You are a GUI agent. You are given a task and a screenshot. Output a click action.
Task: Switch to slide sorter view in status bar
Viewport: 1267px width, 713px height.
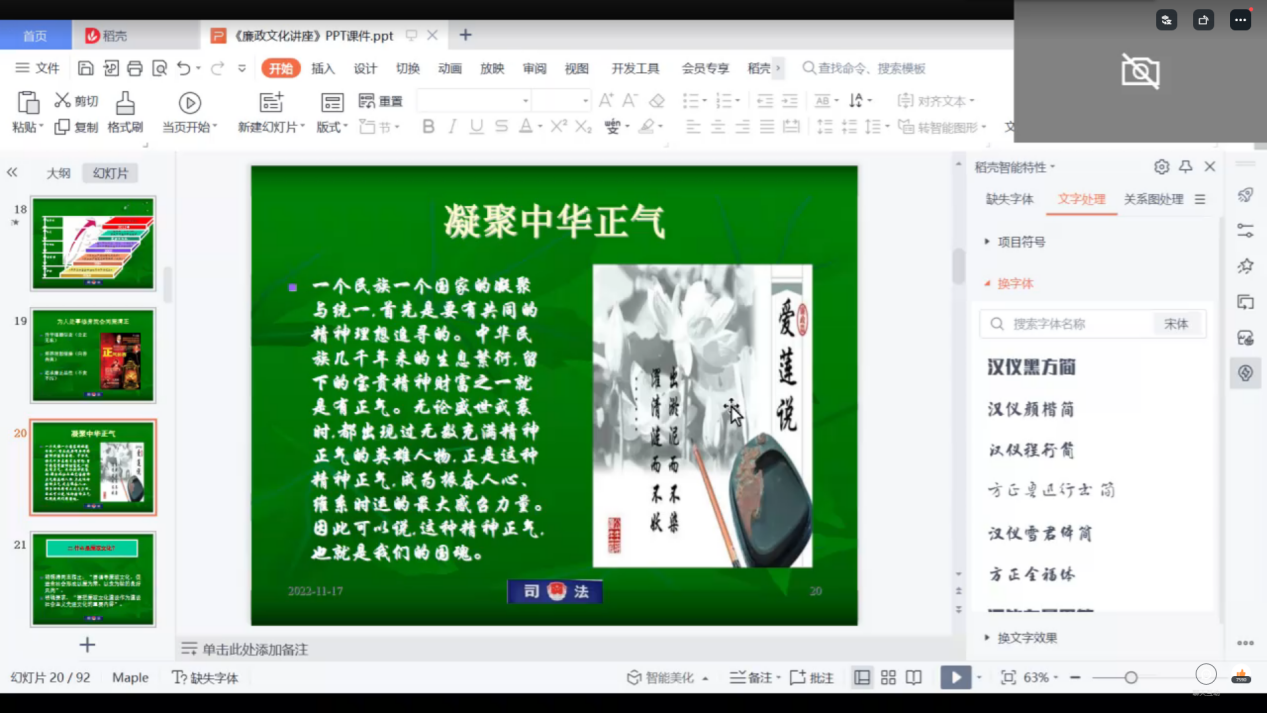tap(888, 677)
